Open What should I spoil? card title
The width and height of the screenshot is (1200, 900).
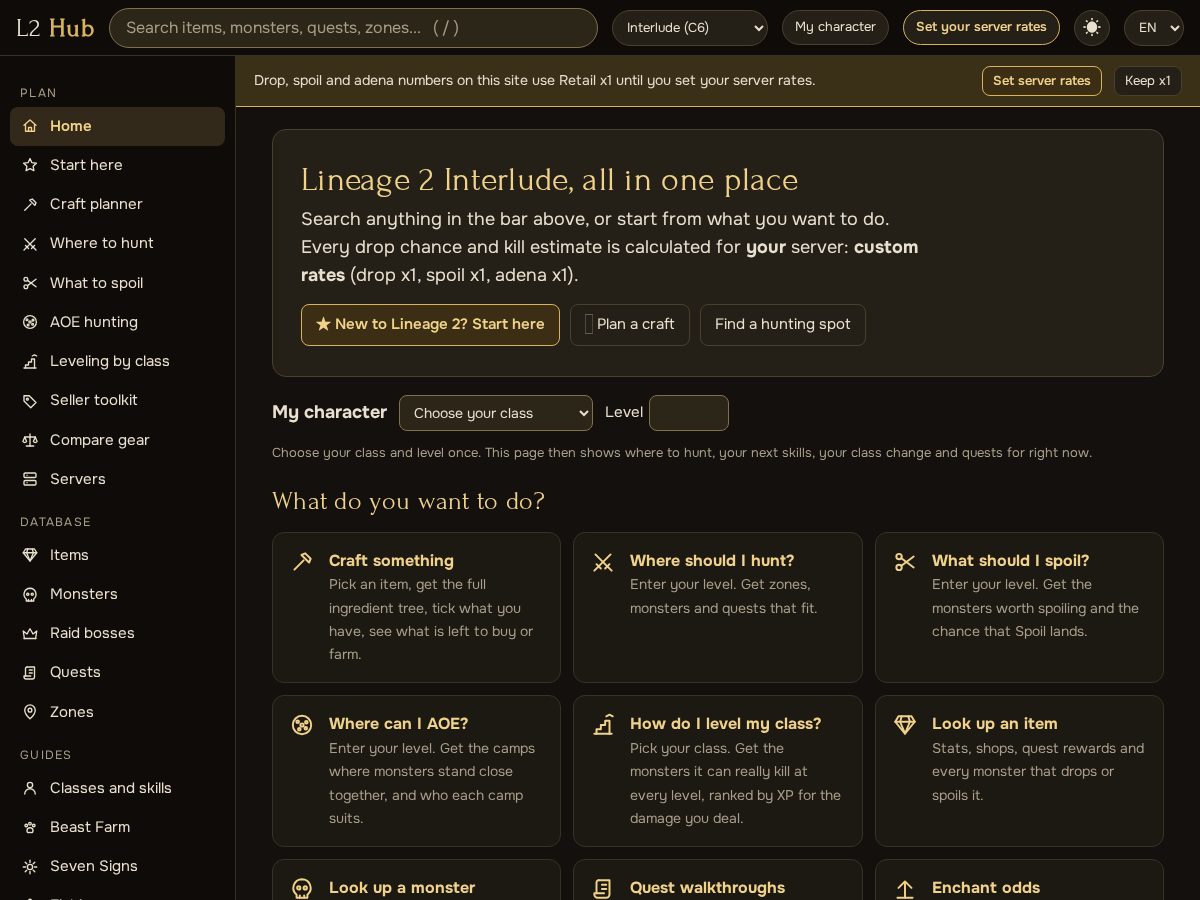pos(1010,561)
